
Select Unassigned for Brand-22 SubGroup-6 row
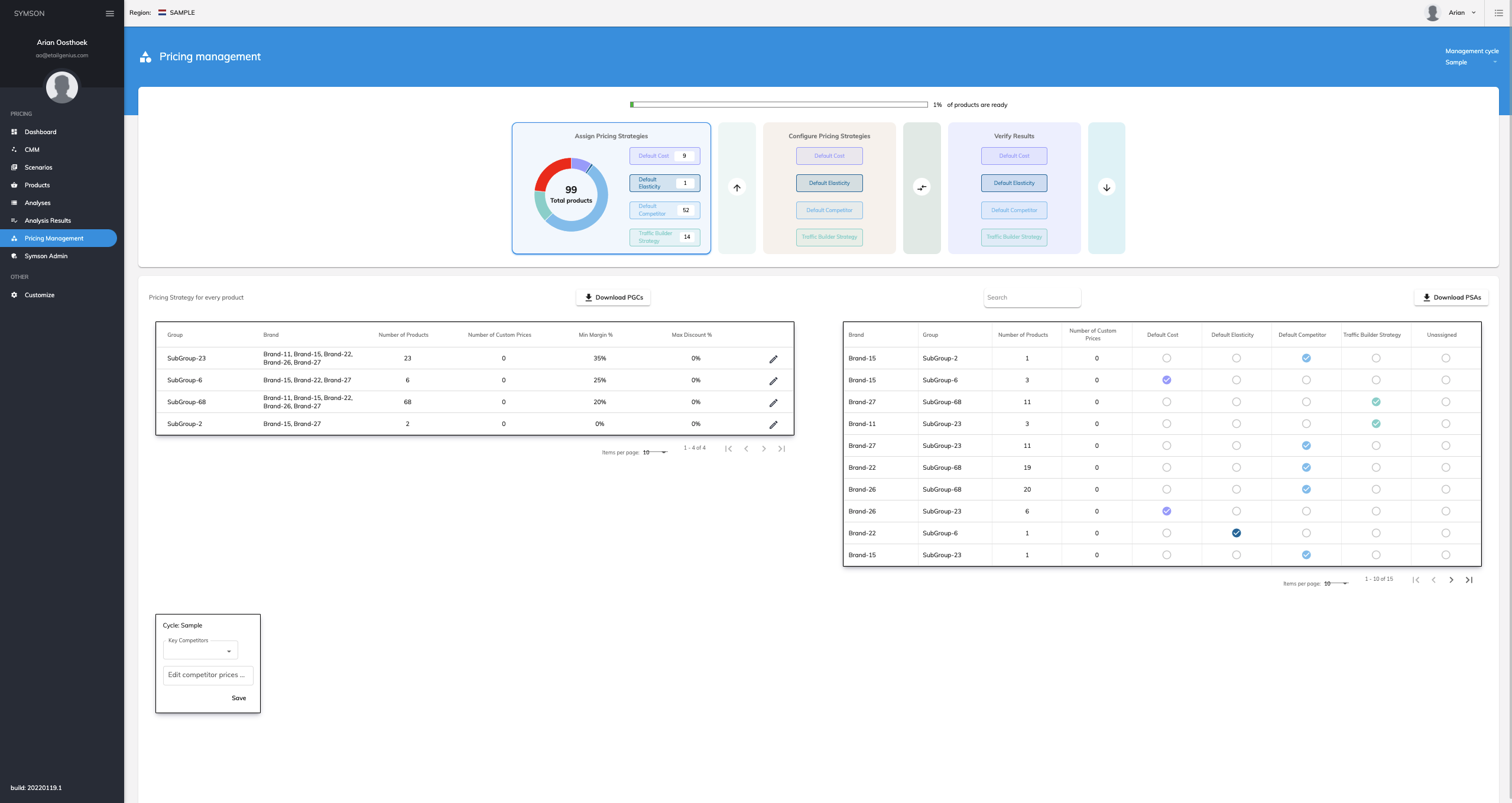(1445, 533)
